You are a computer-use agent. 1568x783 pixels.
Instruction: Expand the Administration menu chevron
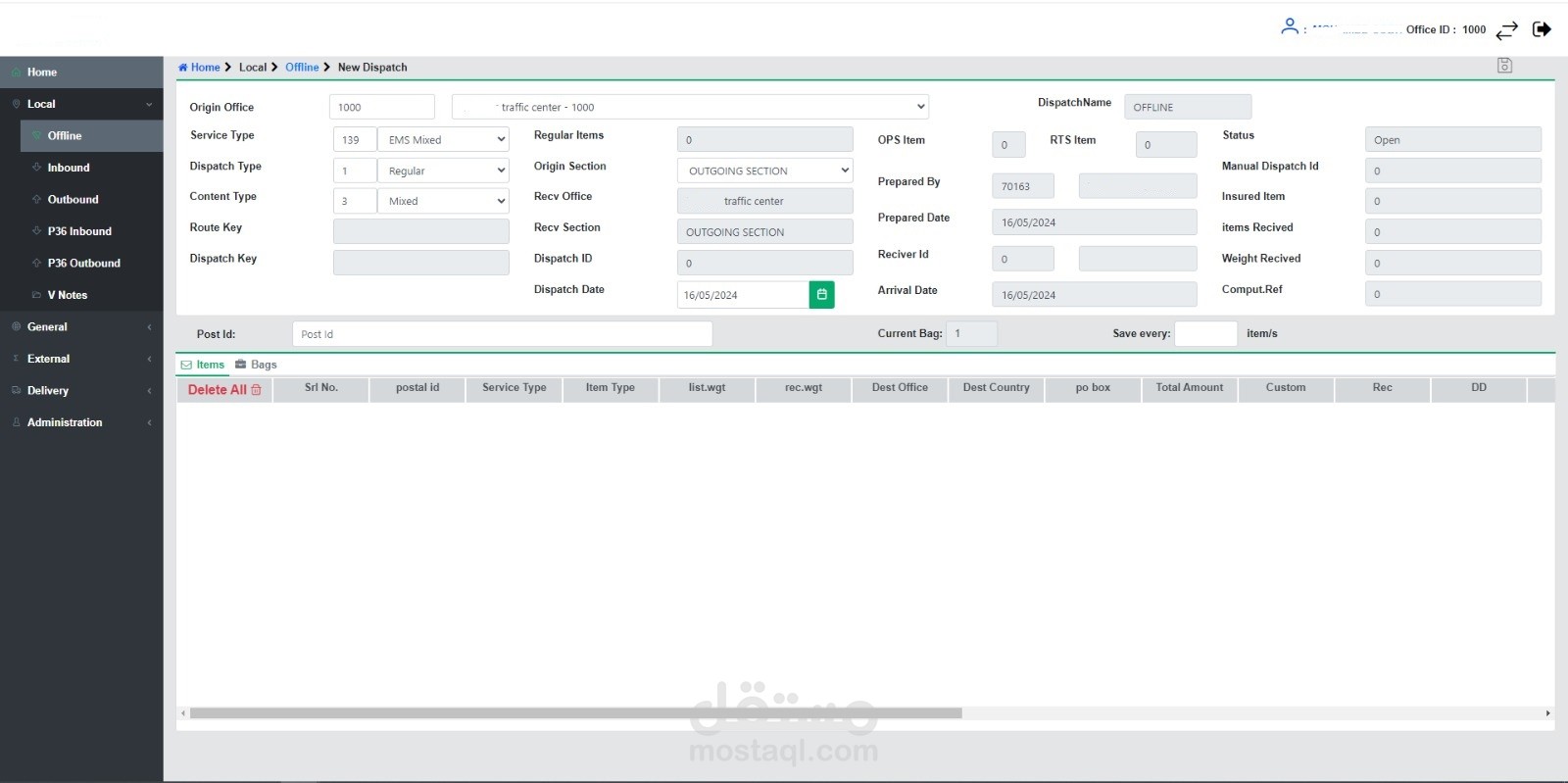coord(149,422)
